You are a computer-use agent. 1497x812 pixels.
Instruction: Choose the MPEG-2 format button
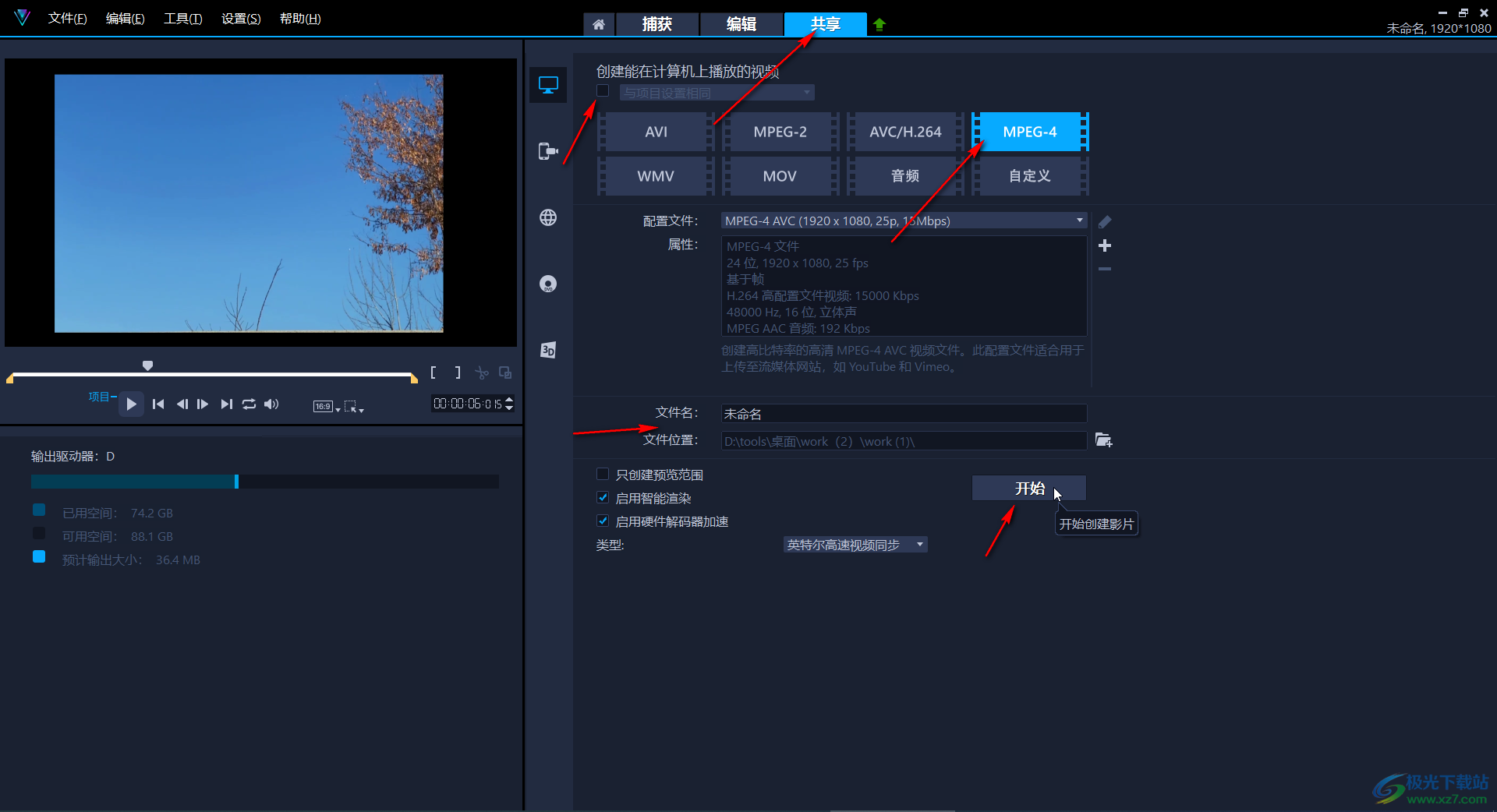point(780,132)
